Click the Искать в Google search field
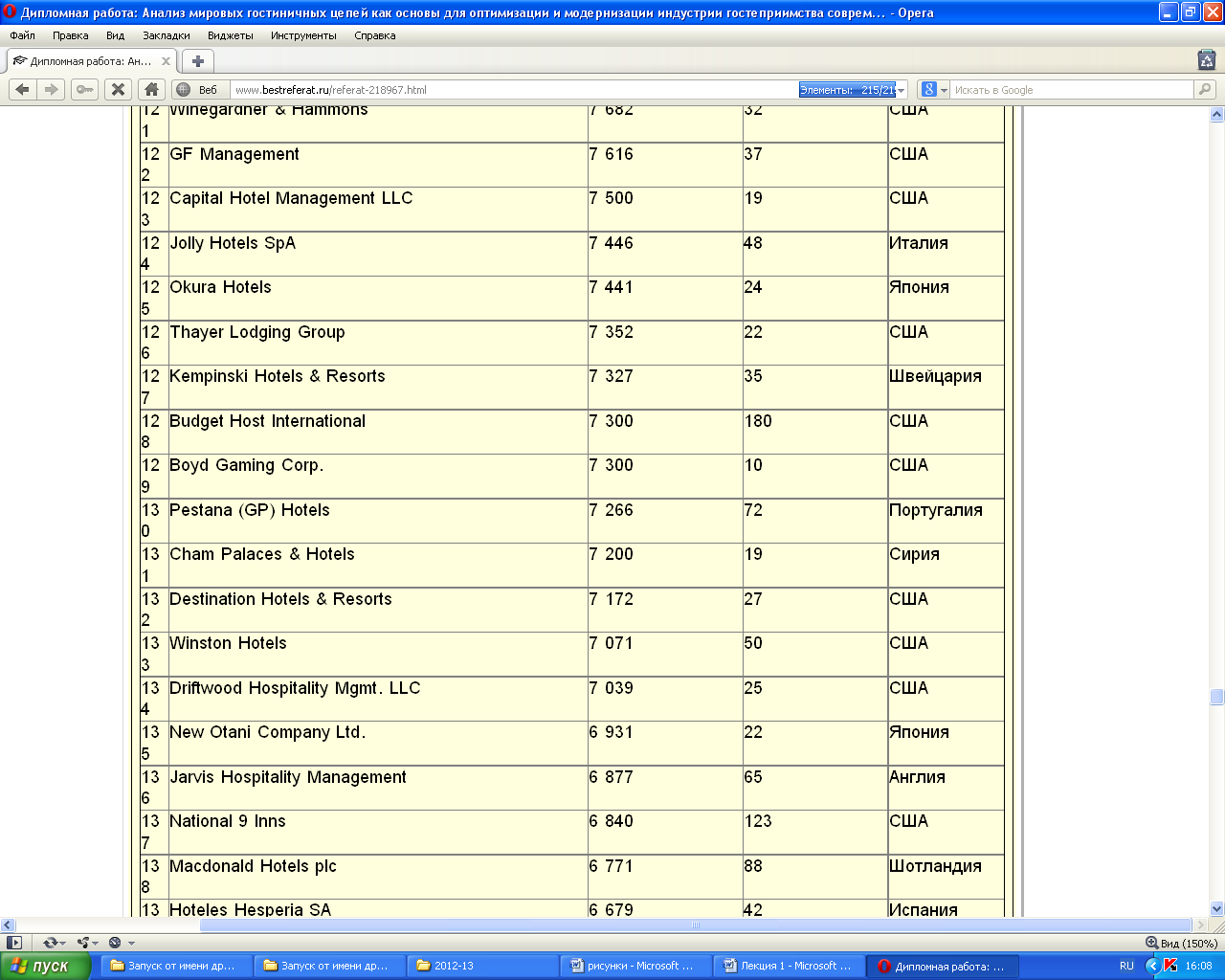Viewport: 1225px width, 980px height. point(1072,90)
